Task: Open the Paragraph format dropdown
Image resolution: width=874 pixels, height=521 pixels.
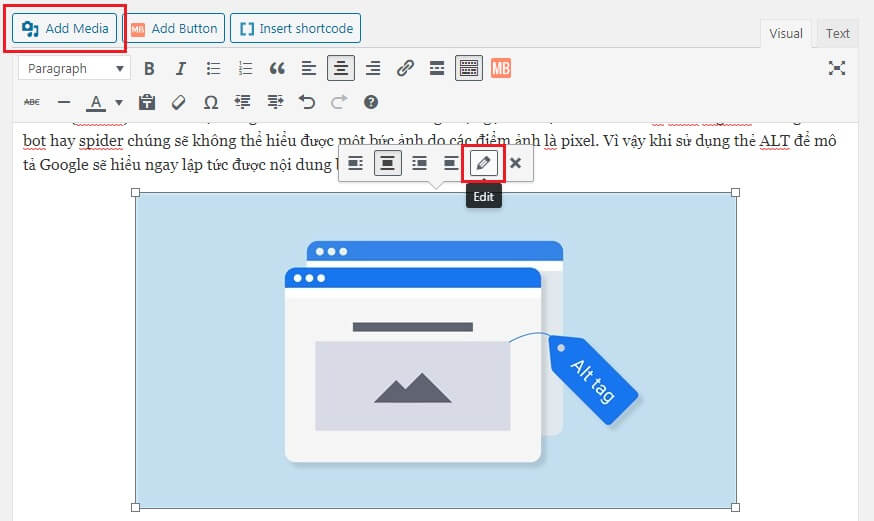Action: pos(74,69)
